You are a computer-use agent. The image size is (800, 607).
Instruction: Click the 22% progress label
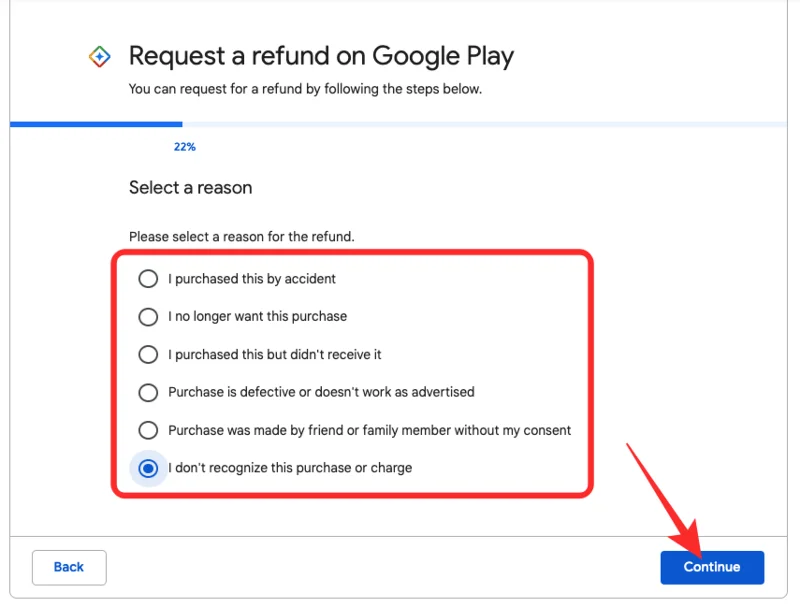click(184, 147)
